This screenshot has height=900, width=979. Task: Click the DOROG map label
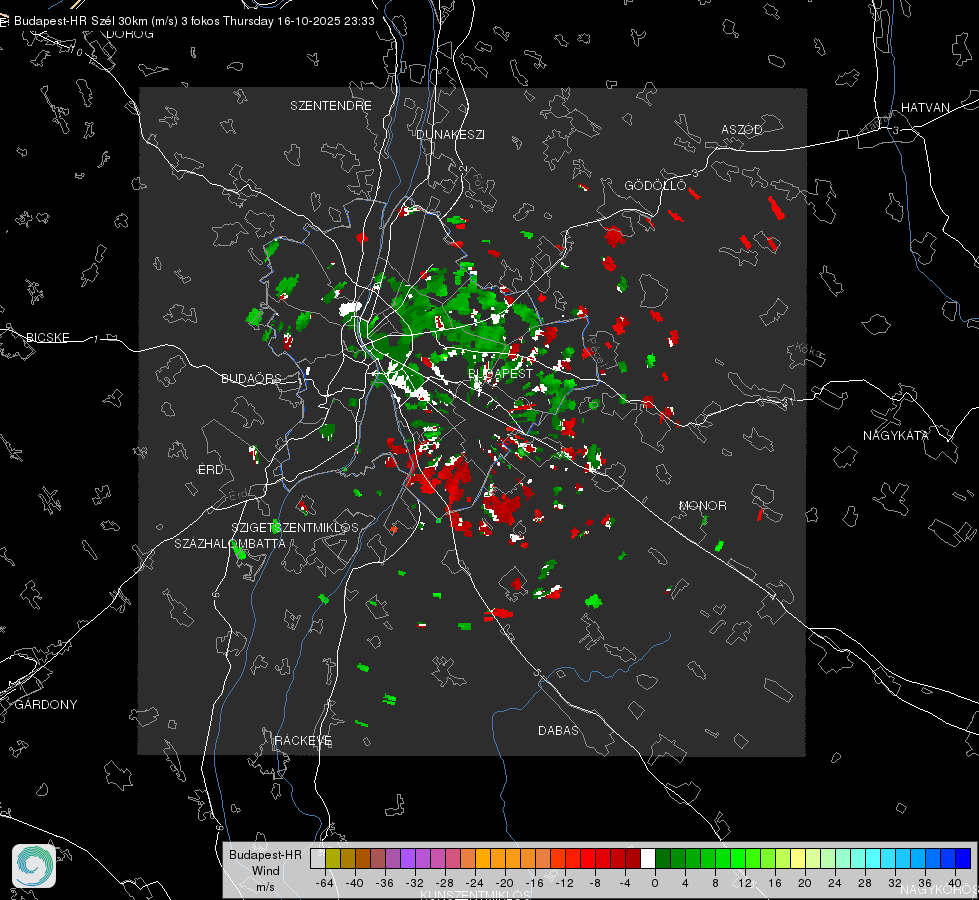[x=130, y=34]
